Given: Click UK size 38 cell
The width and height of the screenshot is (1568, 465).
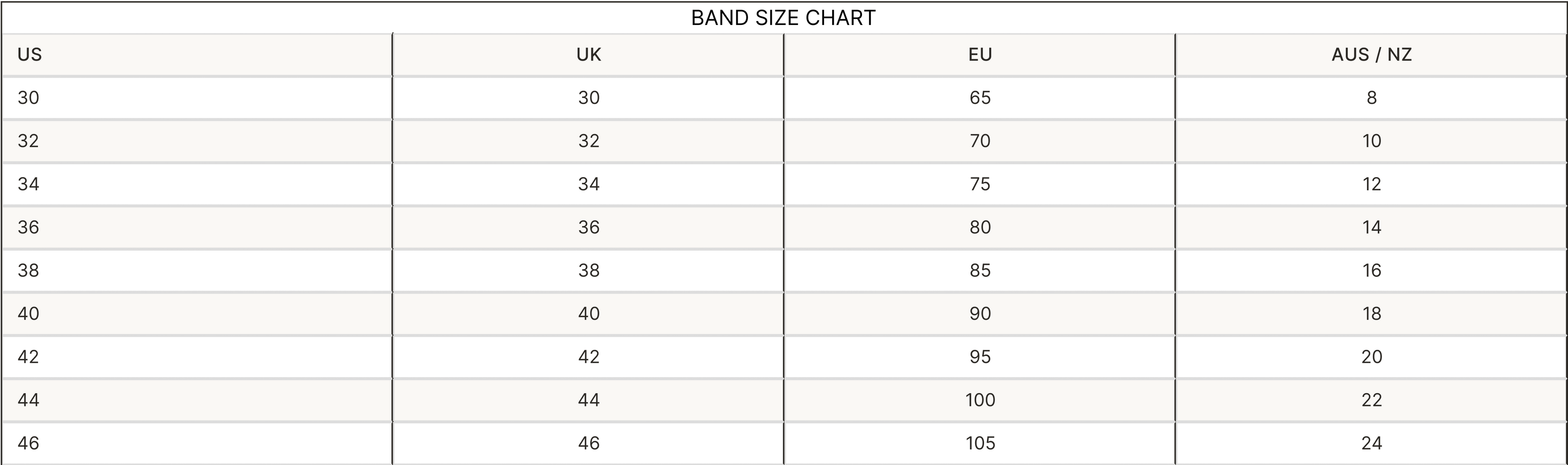Looking at the screenshot, I should 588,270.
